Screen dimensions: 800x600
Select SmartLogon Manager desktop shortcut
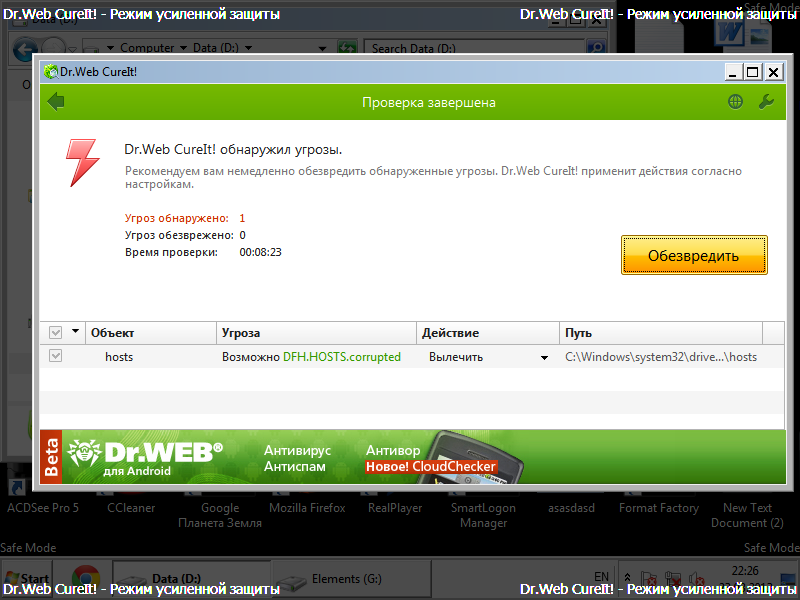(483, 515)
